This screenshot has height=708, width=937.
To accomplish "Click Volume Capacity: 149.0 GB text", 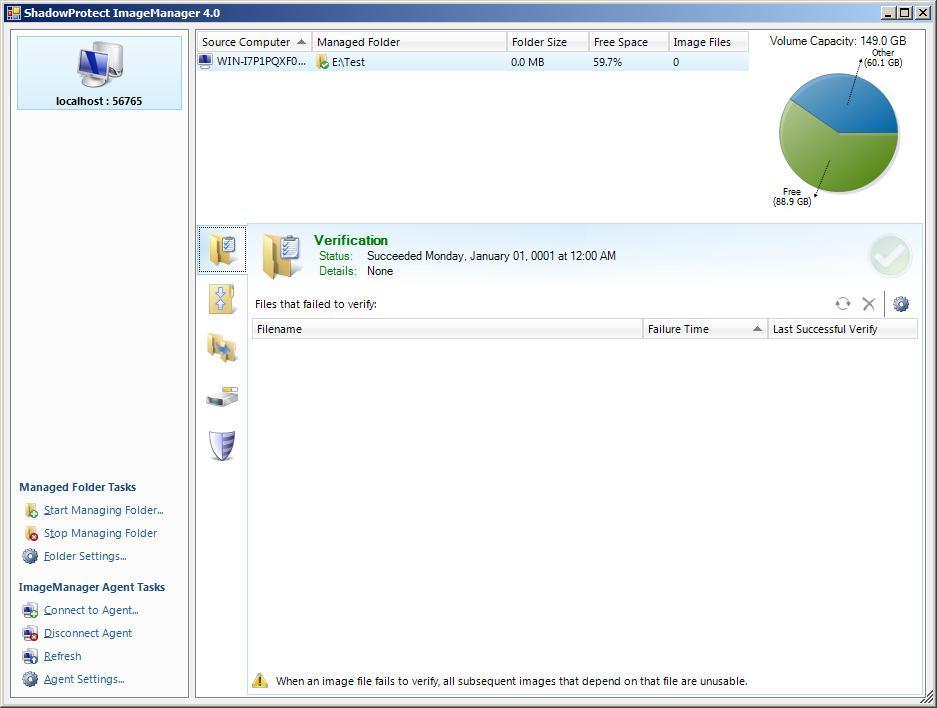I will [838, 41].
